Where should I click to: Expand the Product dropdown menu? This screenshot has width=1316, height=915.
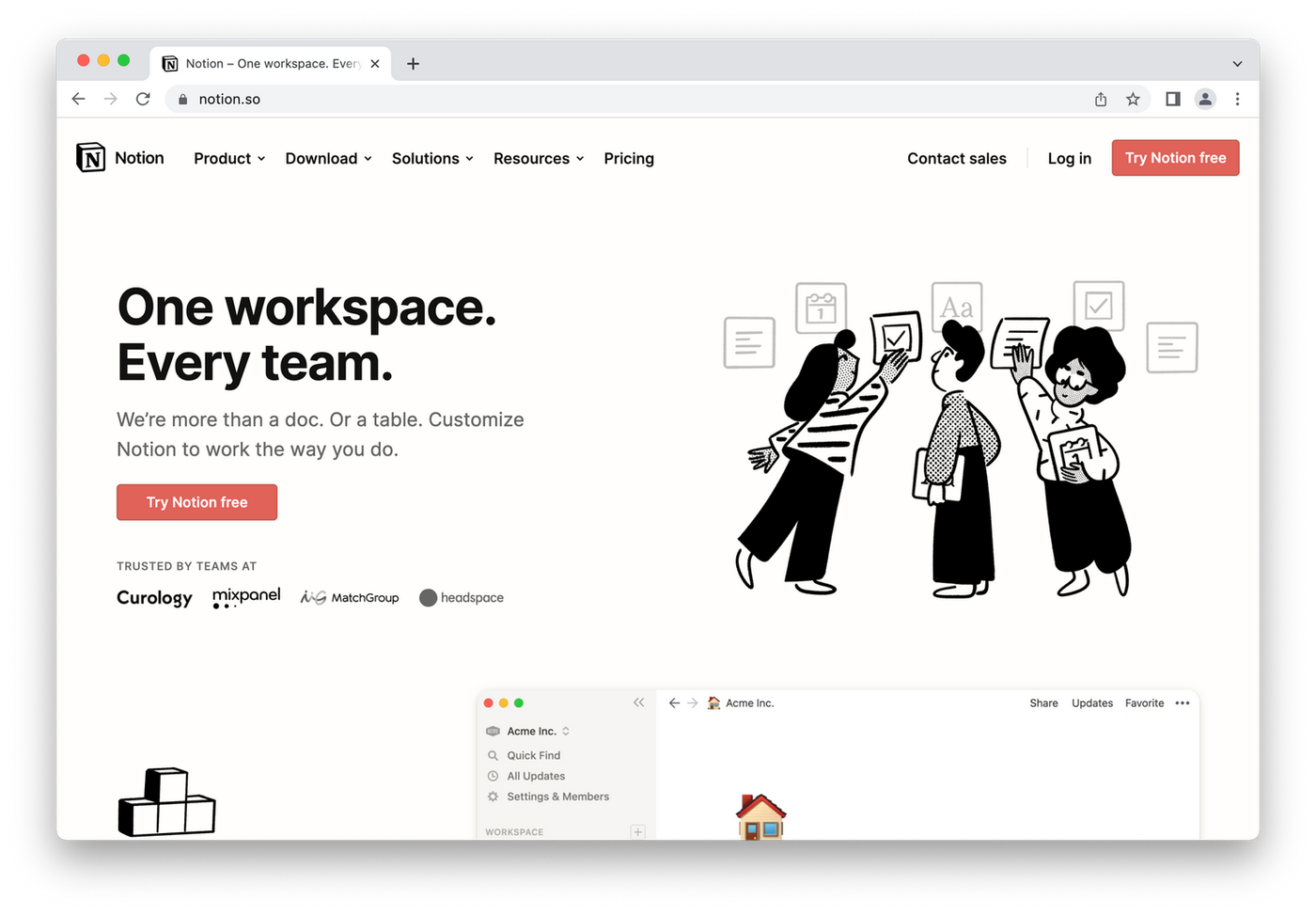coord(227,158)
